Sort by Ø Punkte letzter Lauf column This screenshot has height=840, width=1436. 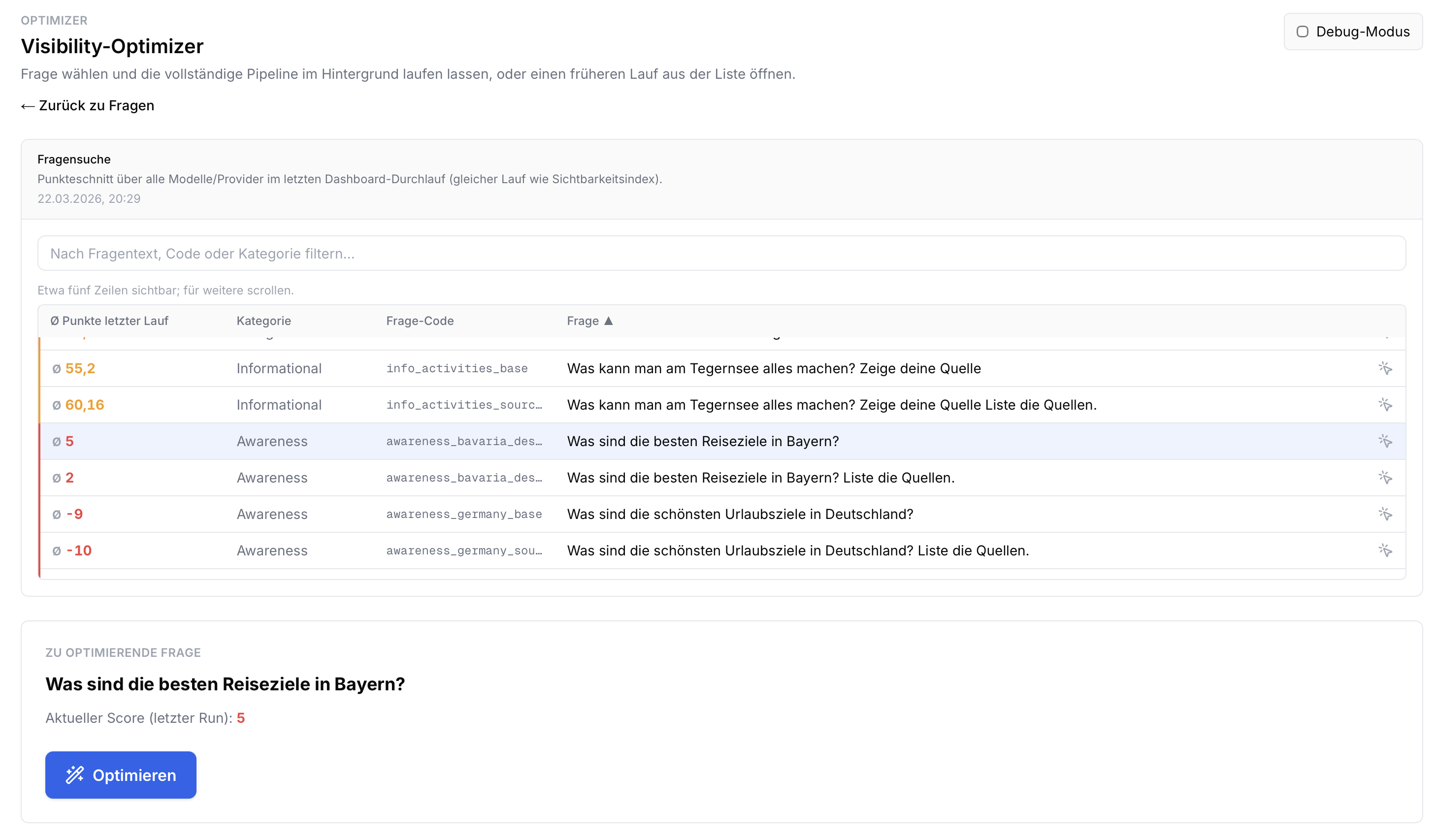tap(109, 321)
